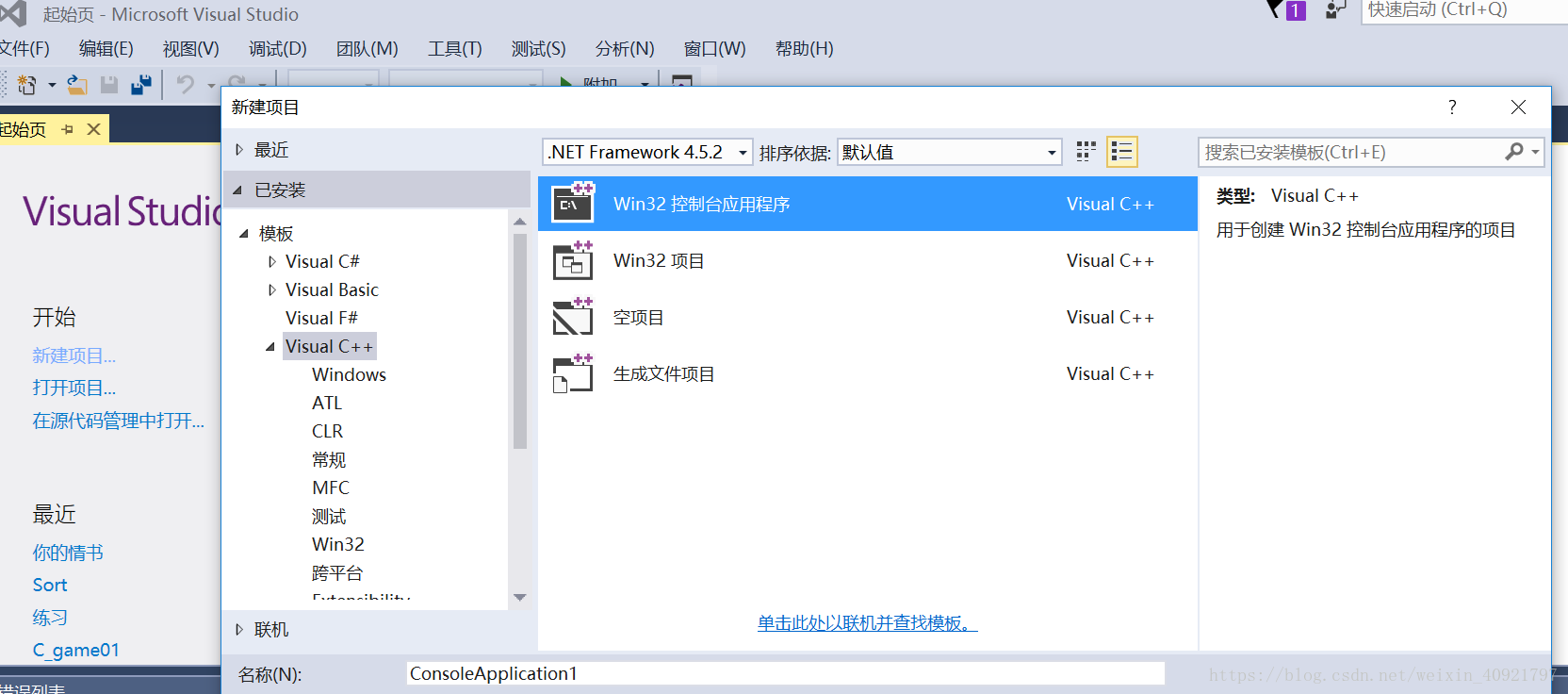Click the notifications flag icon

click(x=1275, y=9)
